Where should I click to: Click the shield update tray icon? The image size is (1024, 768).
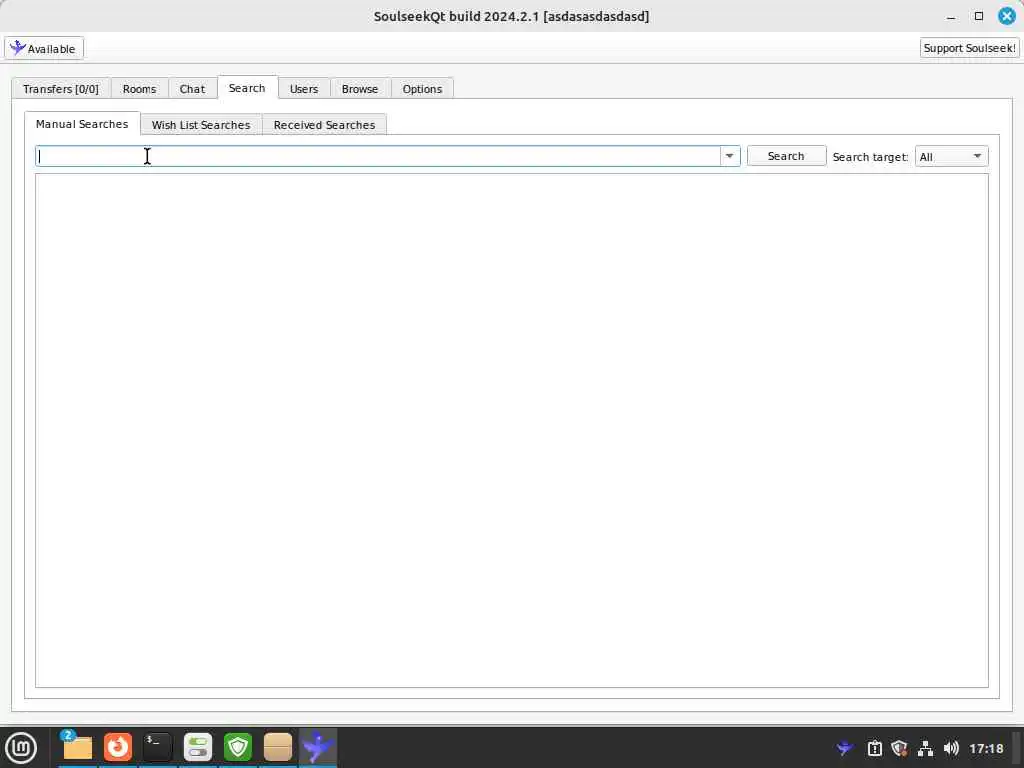point(899,748)
